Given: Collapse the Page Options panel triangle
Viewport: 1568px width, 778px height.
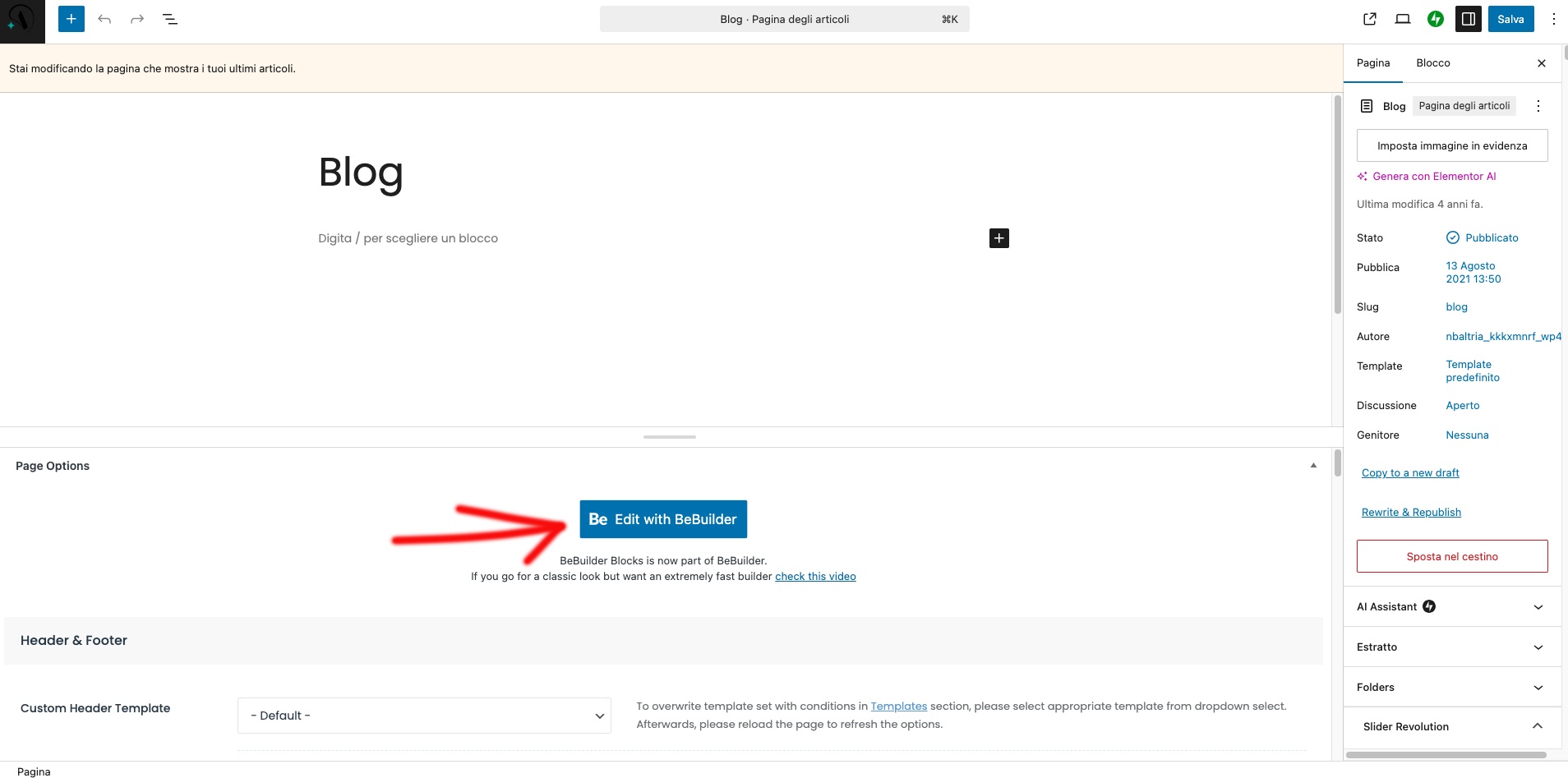Looking at the screenshot, I should tap(1313, 466).
